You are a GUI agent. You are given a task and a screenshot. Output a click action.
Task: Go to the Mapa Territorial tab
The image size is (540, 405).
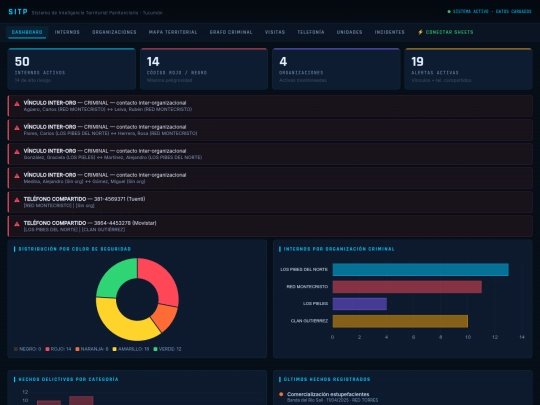tap(173, 32)
